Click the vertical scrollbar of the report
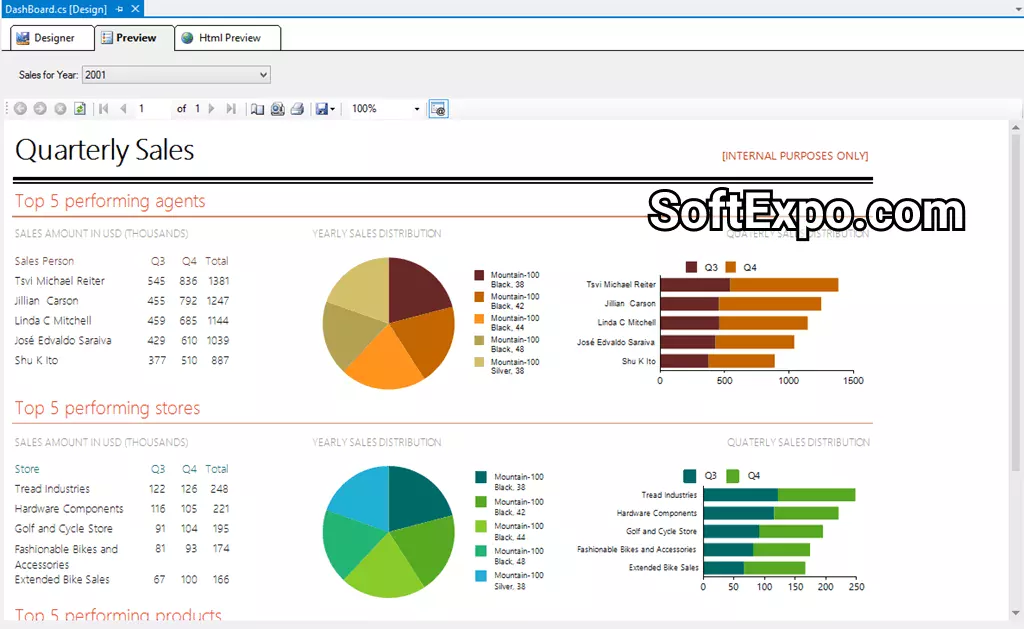 coord(1016,300)
